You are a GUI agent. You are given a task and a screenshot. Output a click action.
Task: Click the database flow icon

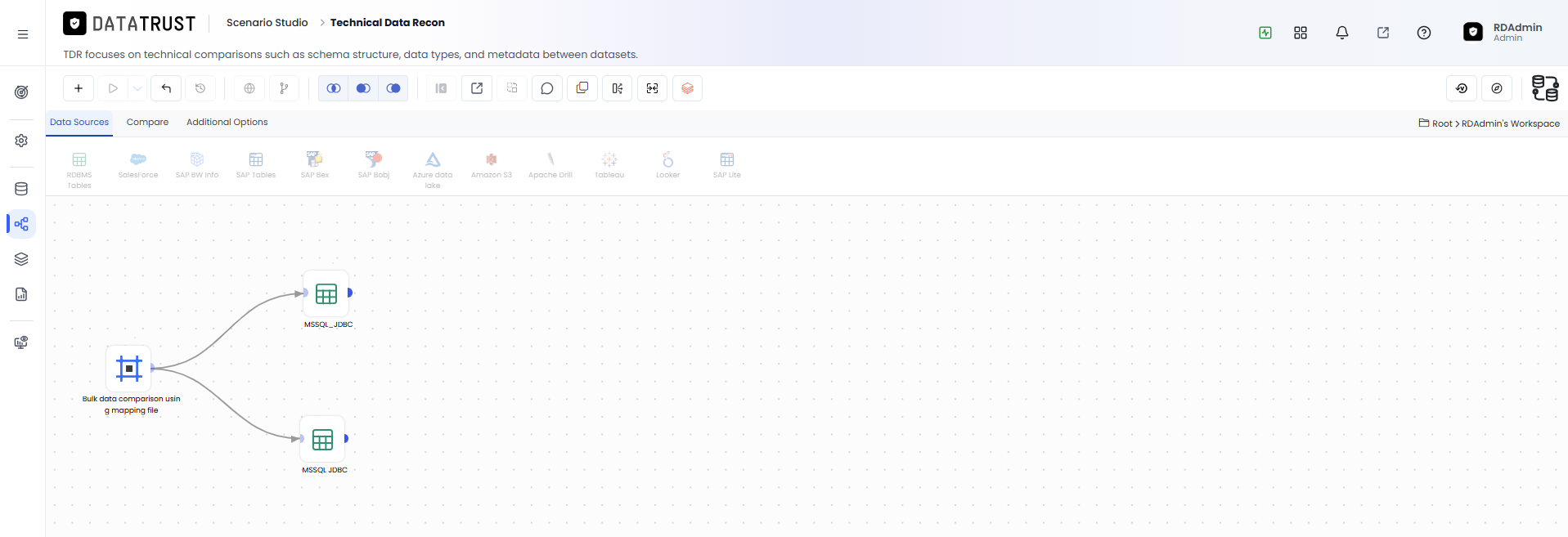pyautogui.click(x=1545, y=88)
